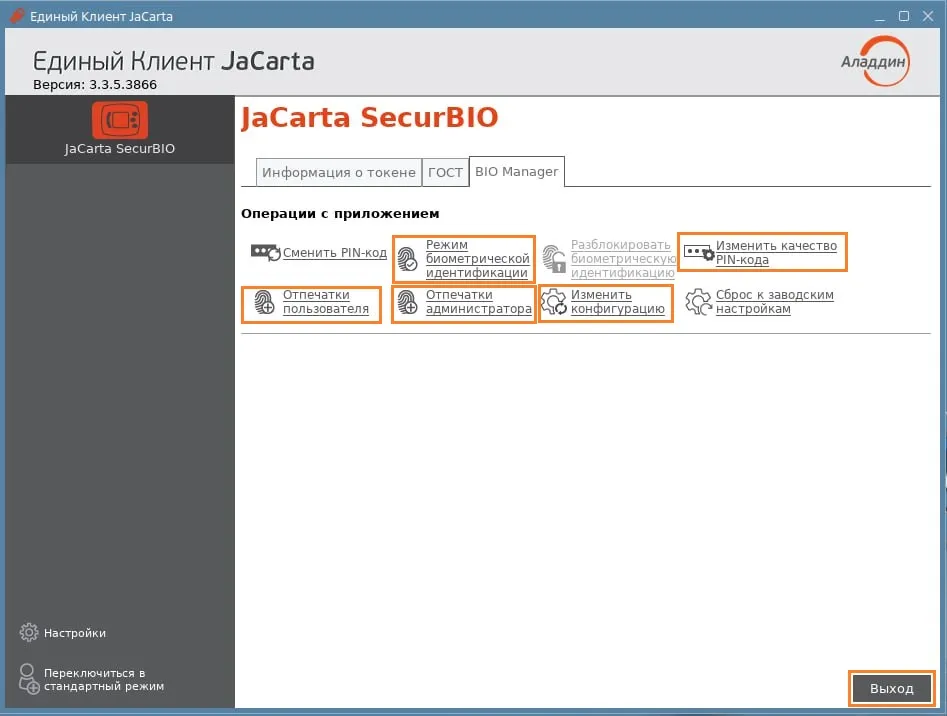Viewport: 947px width, 716px height.
Task: Click Разблокировать биометрическую идентификацию link
Action: click(623, 259)
